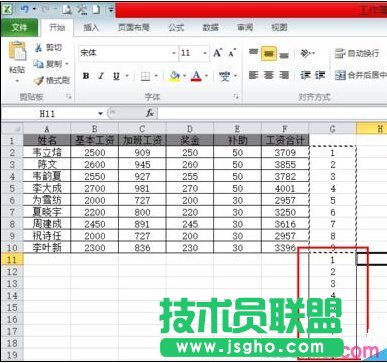Switch to the Data (数据) tab

click(211, 28)
